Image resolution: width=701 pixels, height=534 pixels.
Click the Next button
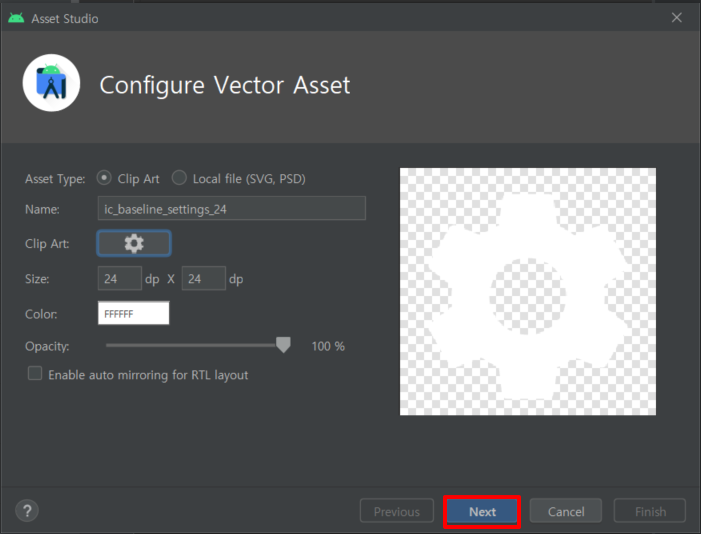coord(482,511)
